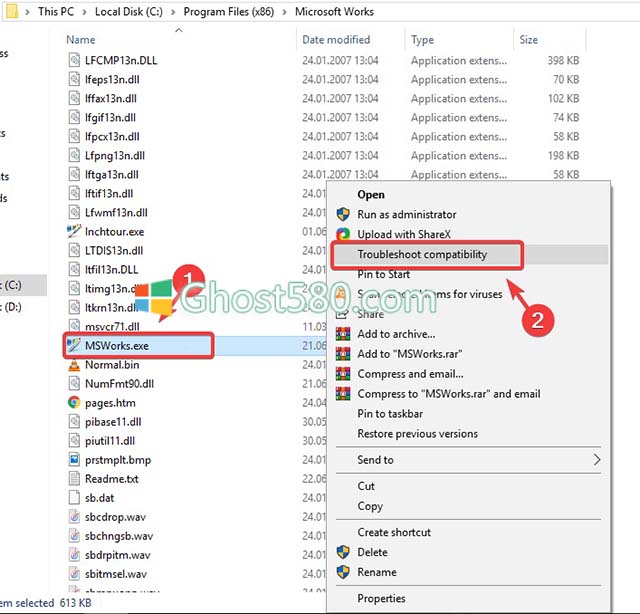Select the ltfil13n.DLL file name
640x614 pixels.
[111, 269]
